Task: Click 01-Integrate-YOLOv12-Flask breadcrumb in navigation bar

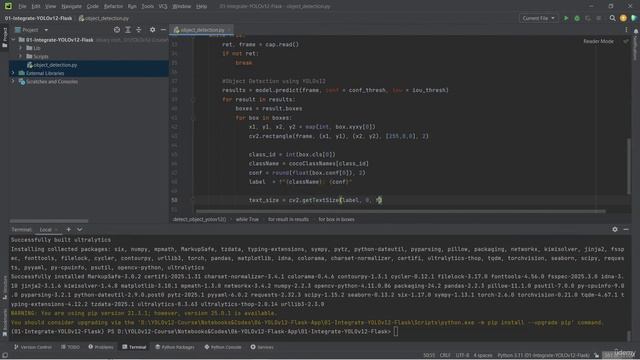Action: [x=38, y=18]
